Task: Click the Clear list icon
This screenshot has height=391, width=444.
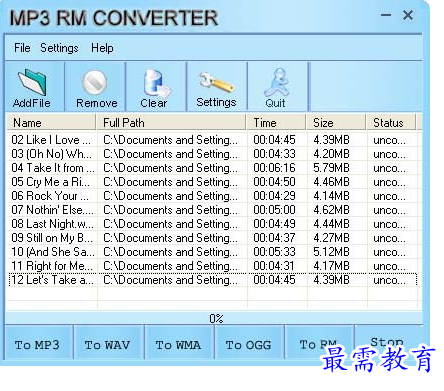Action: (x=157, y=82)
